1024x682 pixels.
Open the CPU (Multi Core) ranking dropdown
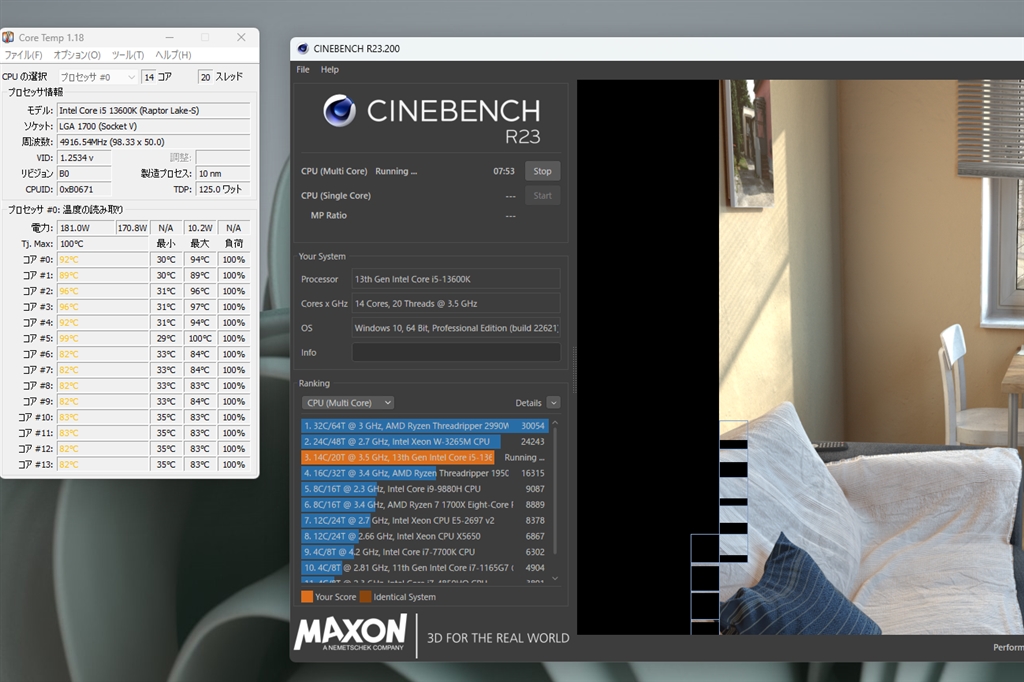pyautogui.click(x=347, y=403)
